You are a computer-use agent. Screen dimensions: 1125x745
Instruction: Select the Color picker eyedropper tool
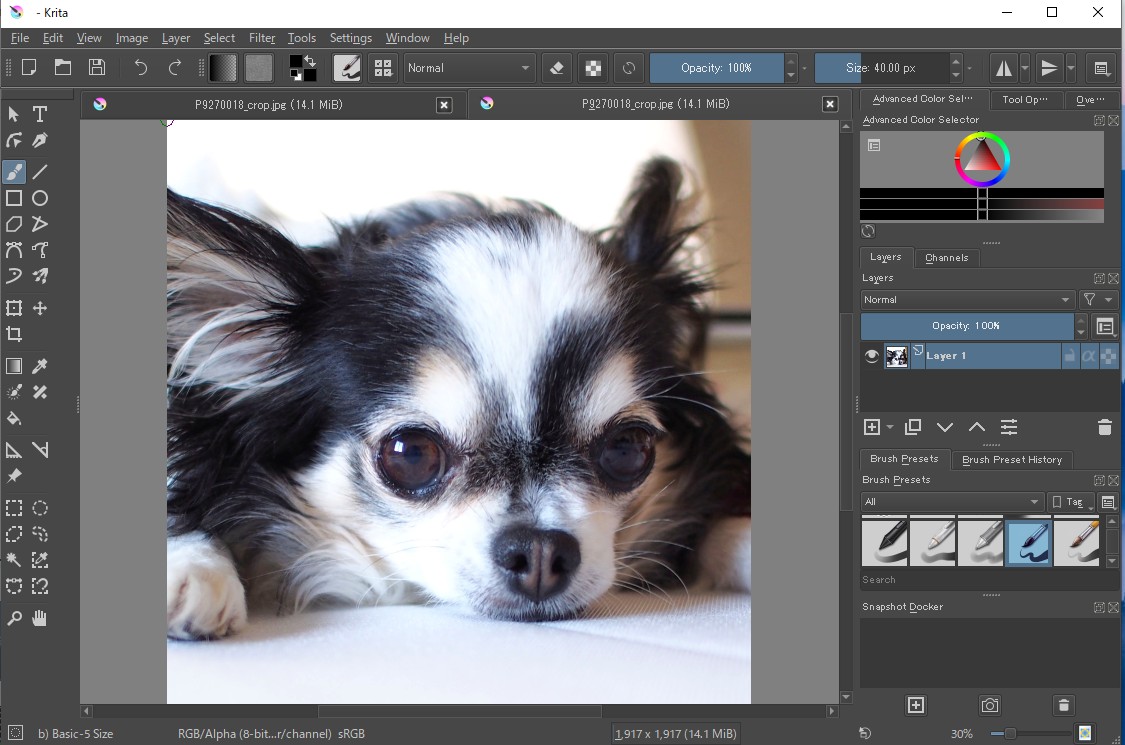pyautogui.click(x=40, y=366)
